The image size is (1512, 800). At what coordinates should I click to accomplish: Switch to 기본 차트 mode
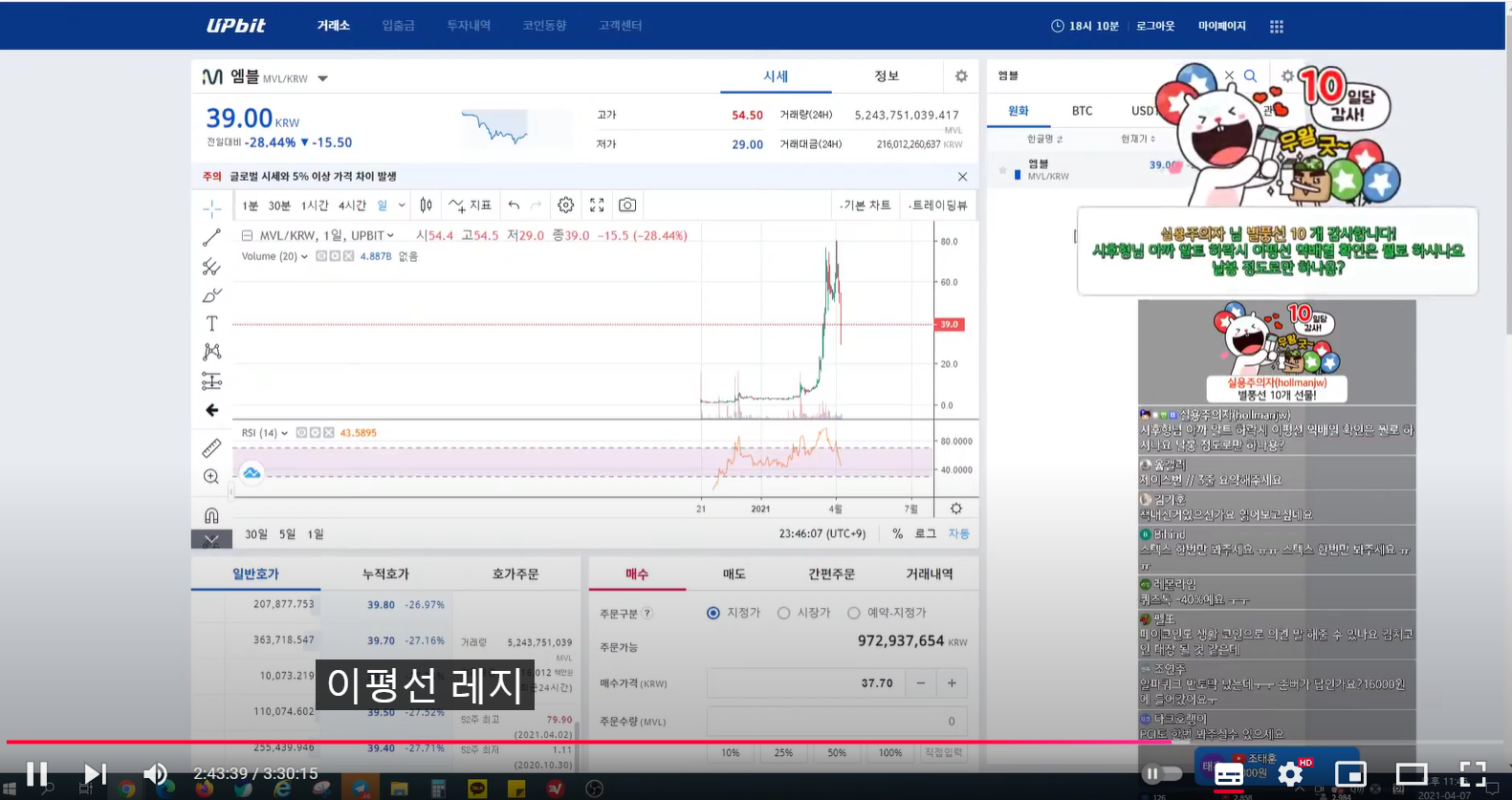click(866, 205)
